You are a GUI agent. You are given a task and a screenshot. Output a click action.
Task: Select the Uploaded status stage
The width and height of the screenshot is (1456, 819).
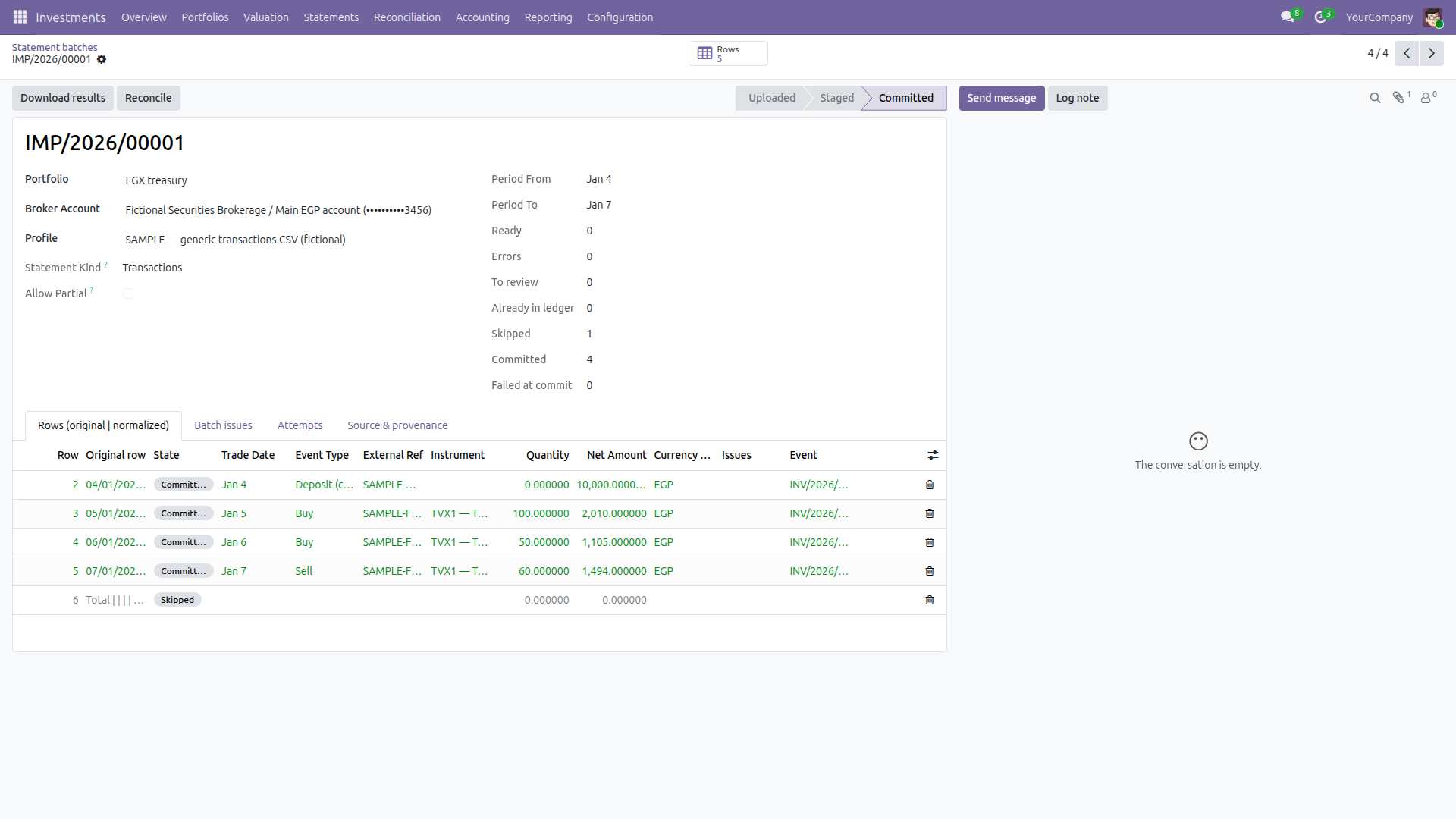(x=771, y=98)
